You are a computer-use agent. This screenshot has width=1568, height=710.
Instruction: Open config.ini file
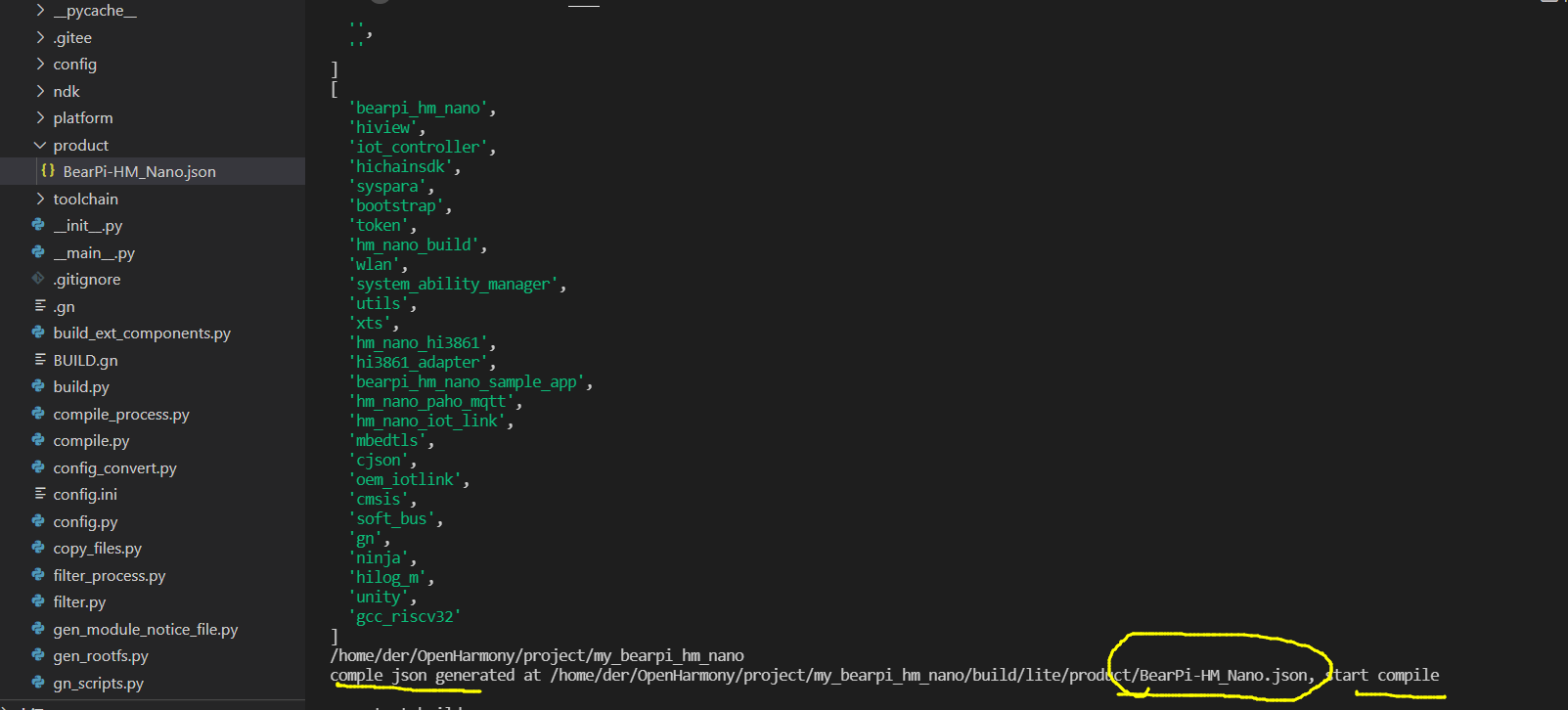coord(85,495)
